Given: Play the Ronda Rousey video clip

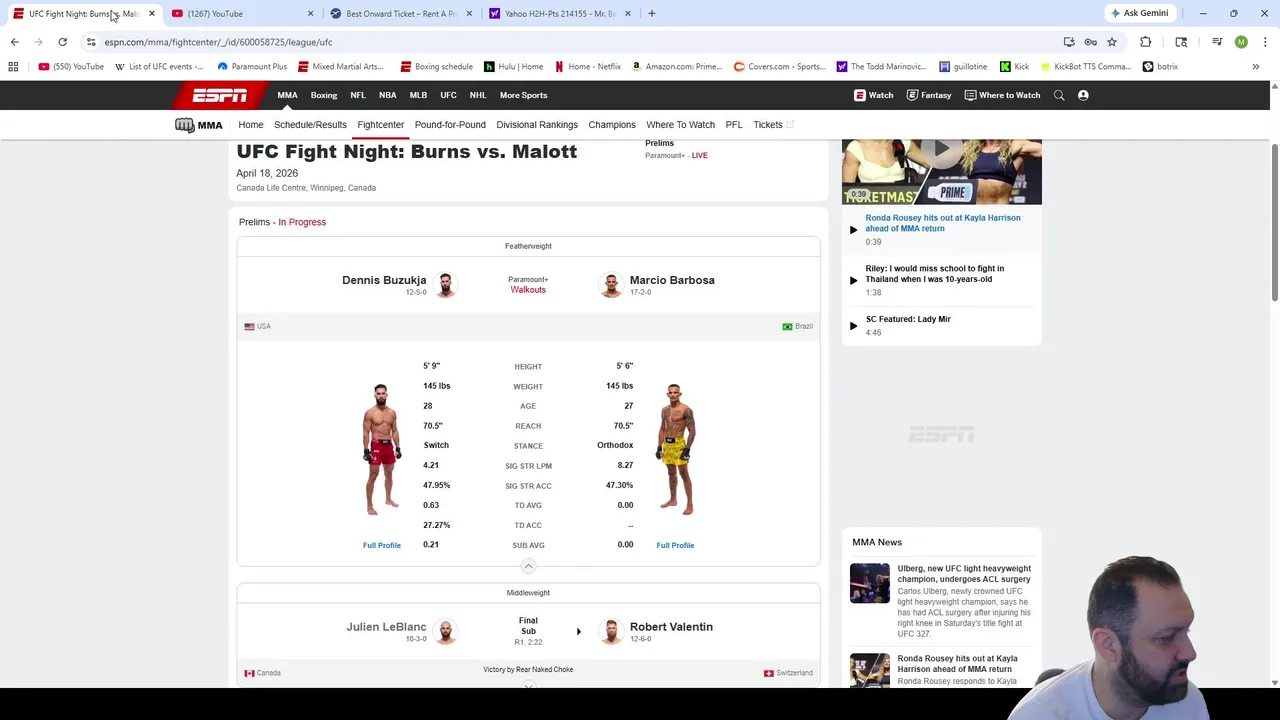Looking at the screenshot, I should click(x=853, y=230).
